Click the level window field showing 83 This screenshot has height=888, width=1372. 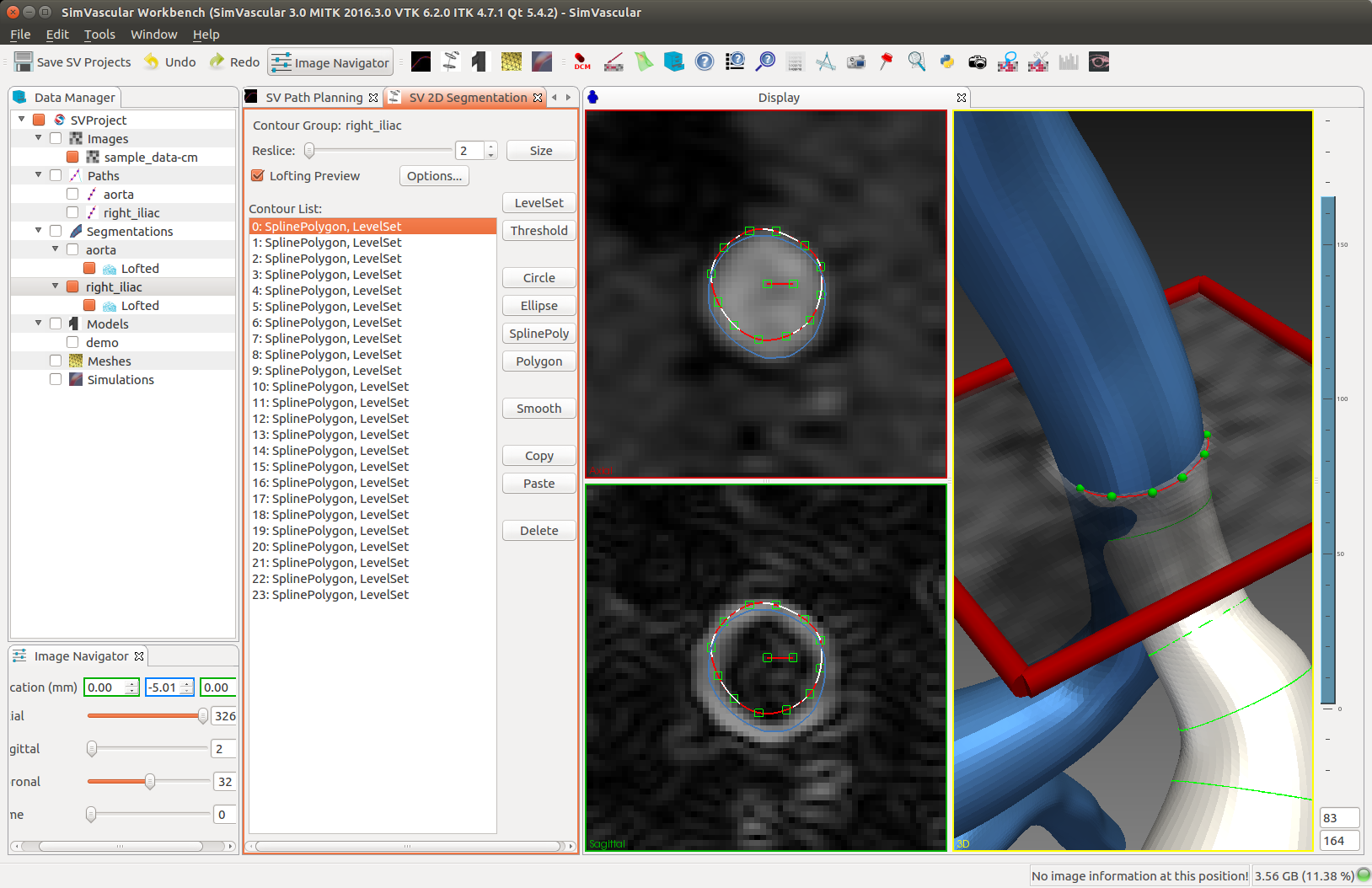(1339, 818)
